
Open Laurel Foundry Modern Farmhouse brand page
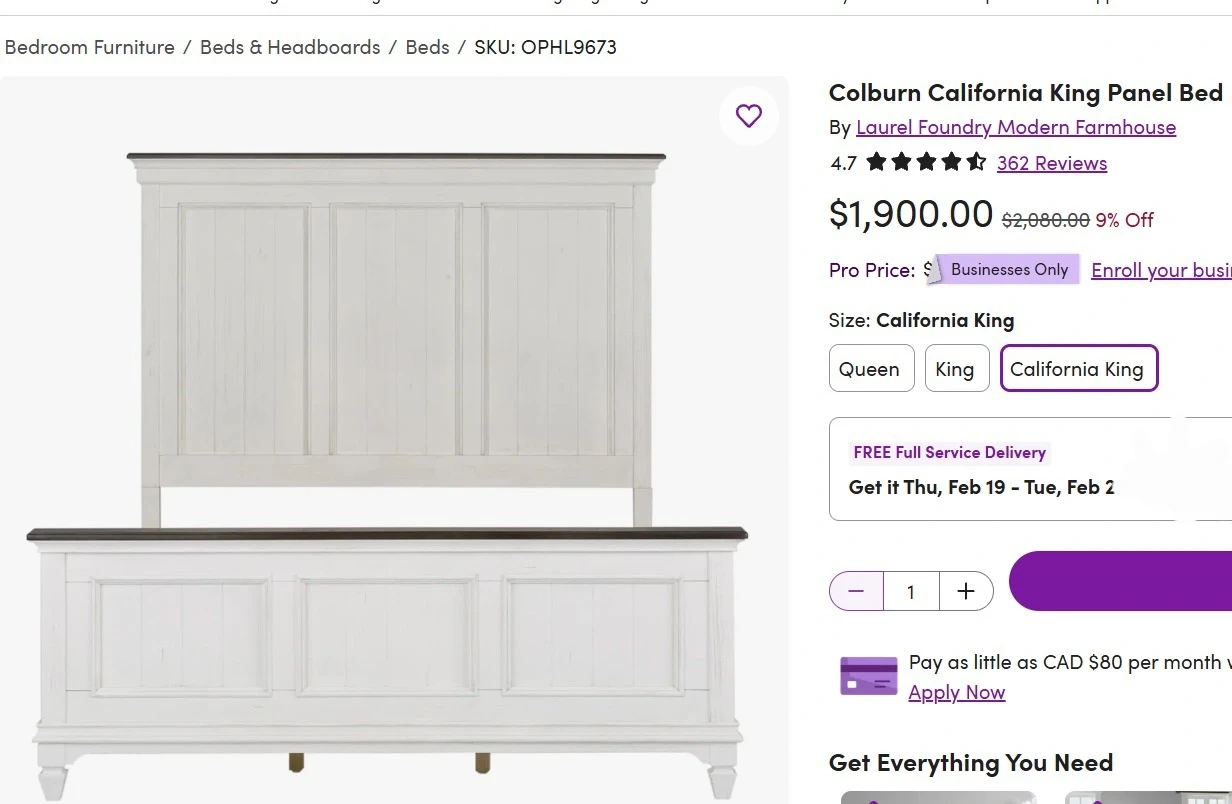(x=1015, y=127)
